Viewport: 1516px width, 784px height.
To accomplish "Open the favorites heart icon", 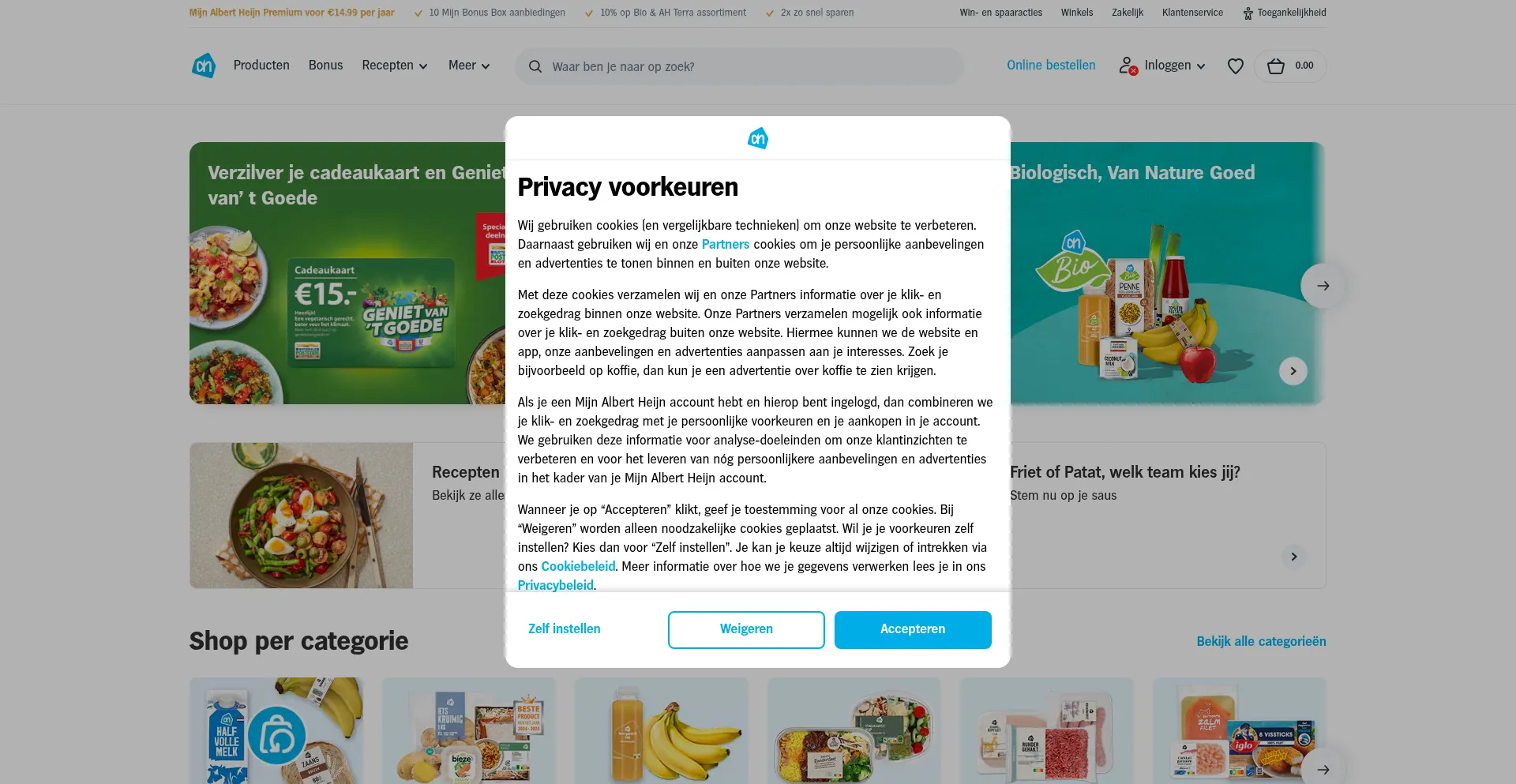I will pyautogui.click(x=1236, y=66).
